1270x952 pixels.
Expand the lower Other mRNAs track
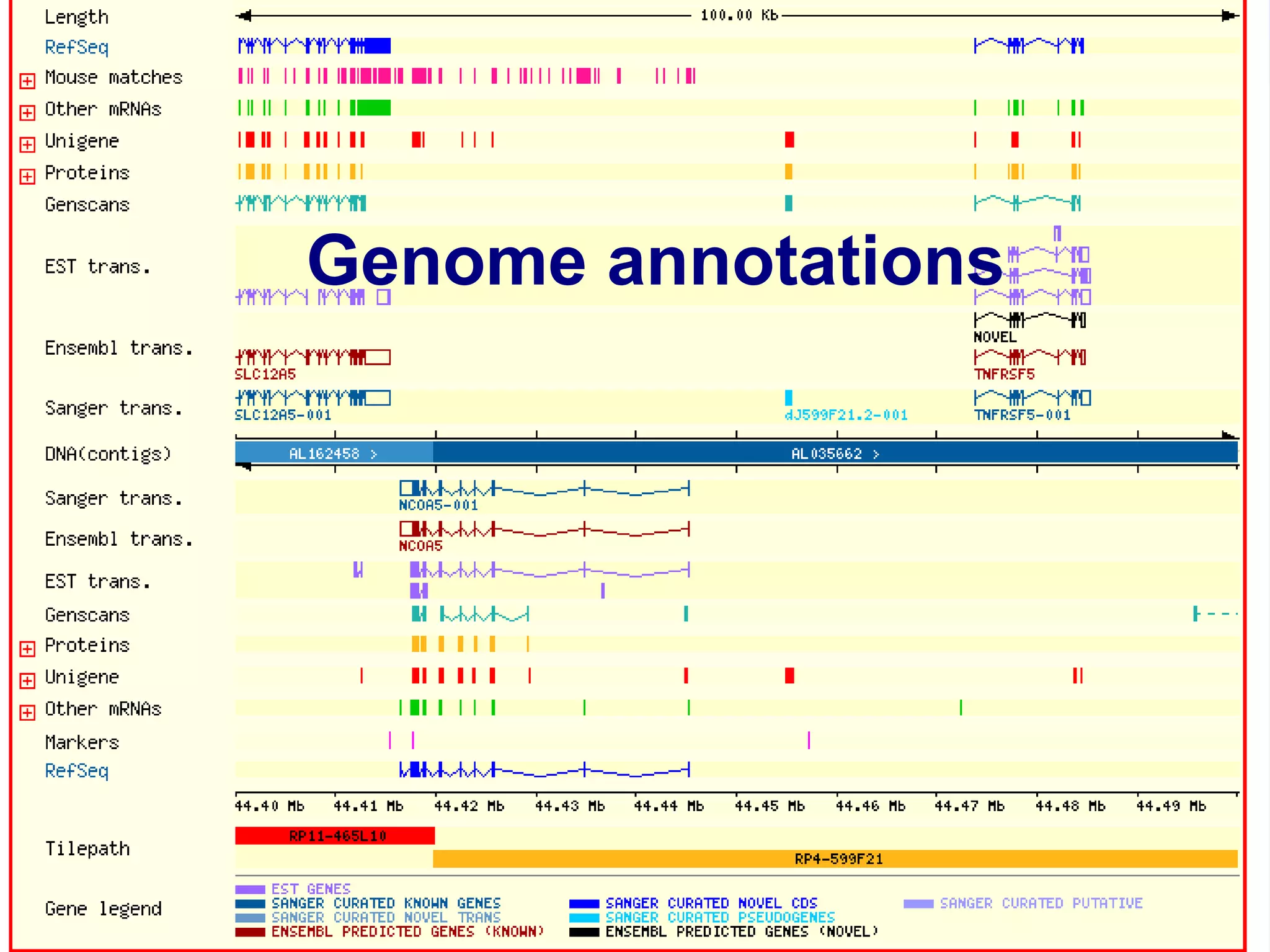coord(27,713)
